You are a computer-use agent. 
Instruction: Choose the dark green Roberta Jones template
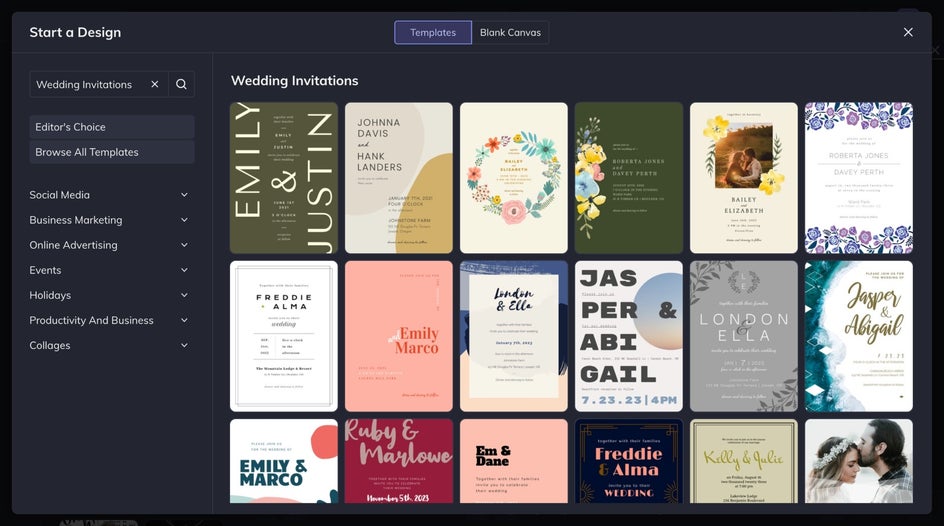click(629, 178)
